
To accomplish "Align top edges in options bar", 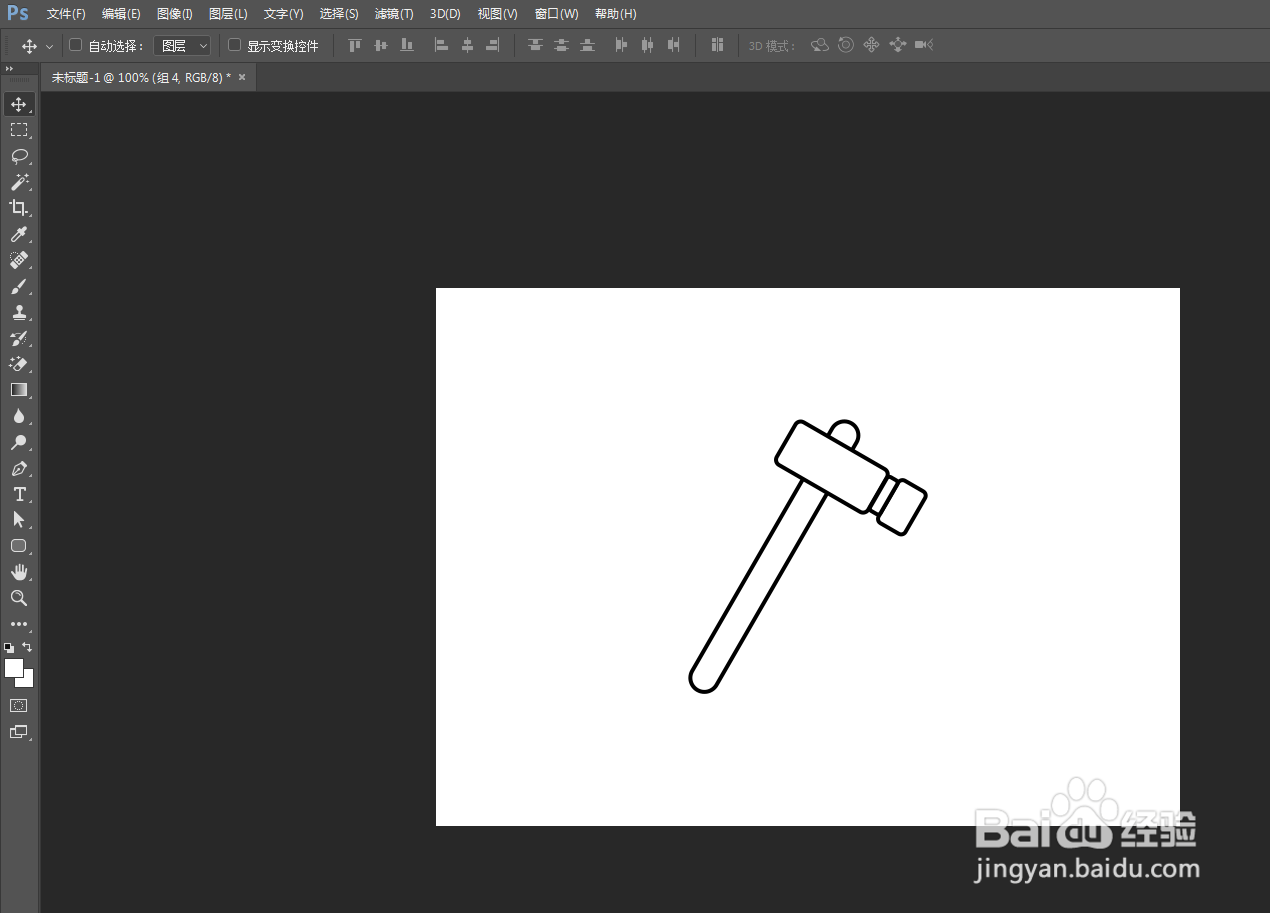I will (x=354, y=45).
